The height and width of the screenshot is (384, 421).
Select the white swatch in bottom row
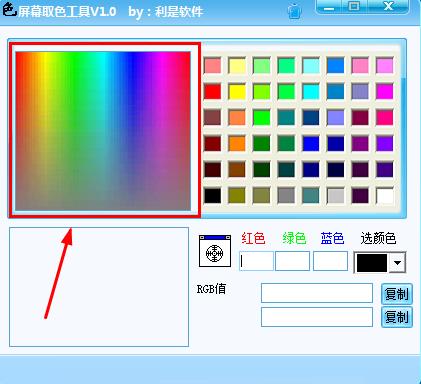[x=385, y=196]
